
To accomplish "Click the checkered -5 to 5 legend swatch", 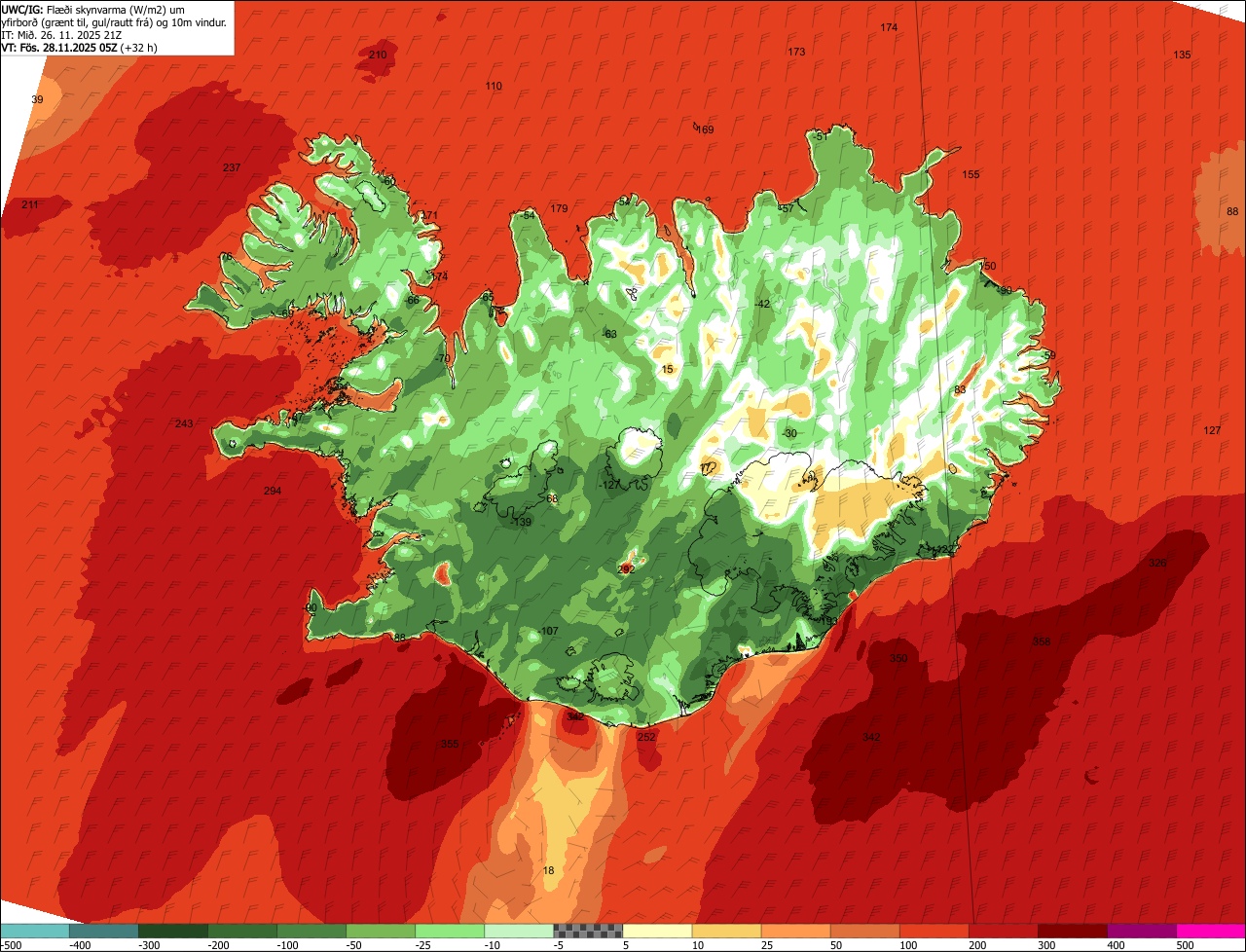I will [x=588, y=931].
